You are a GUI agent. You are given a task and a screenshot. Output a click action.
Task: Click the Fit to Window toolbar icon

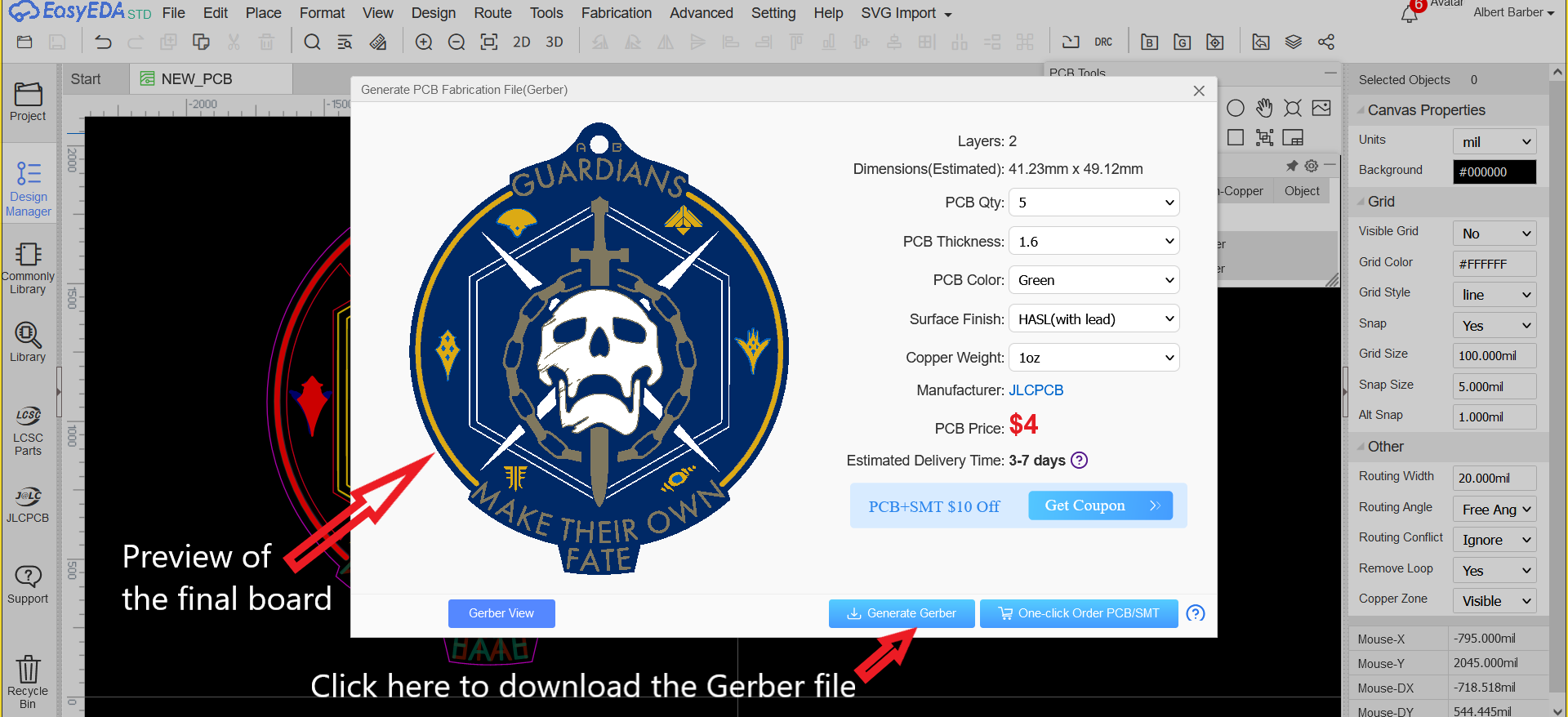pos(489,42)
